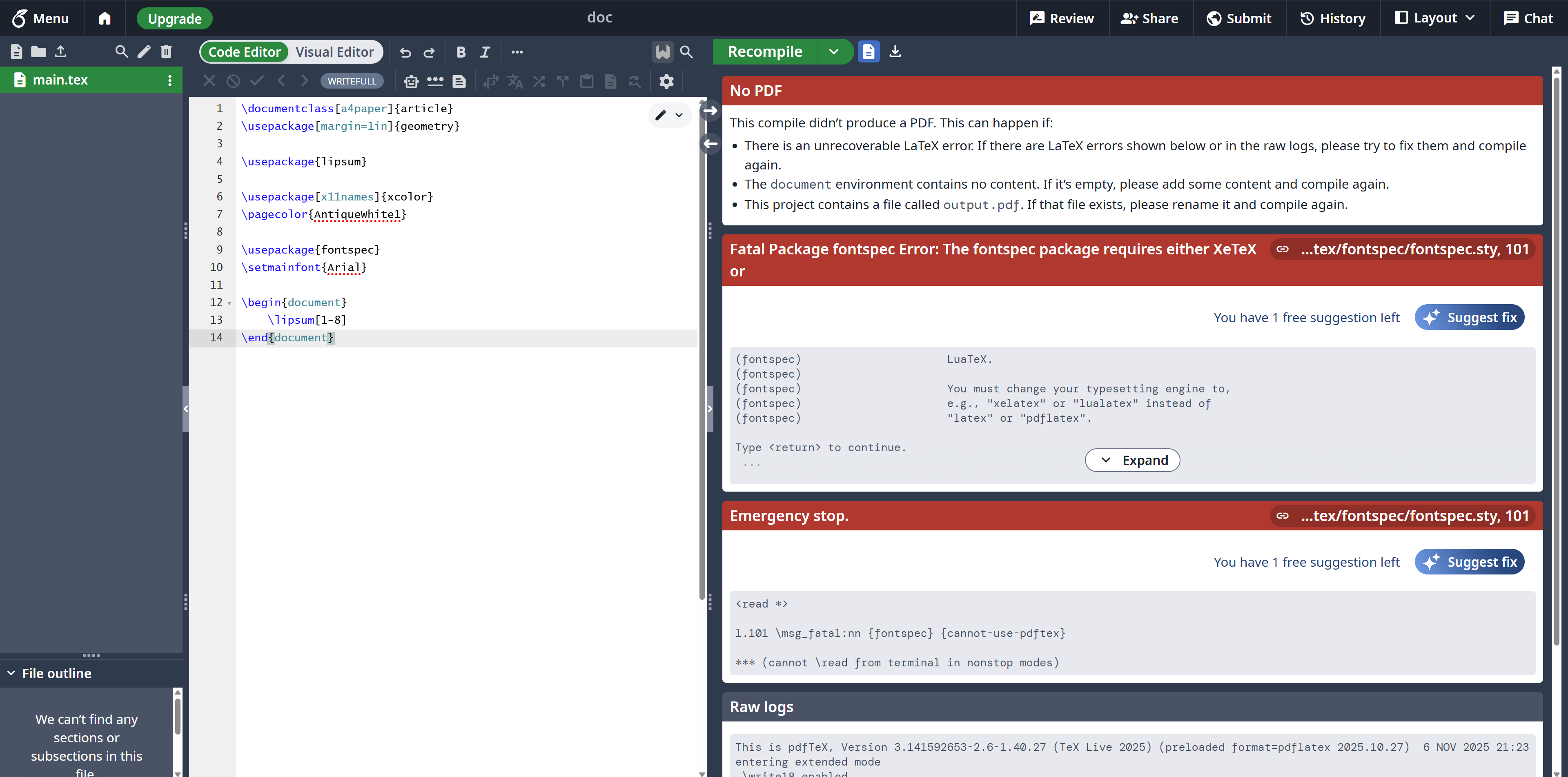Select the Code Editor toggle
The image size is (1568, 777).
tap(245, 52)
